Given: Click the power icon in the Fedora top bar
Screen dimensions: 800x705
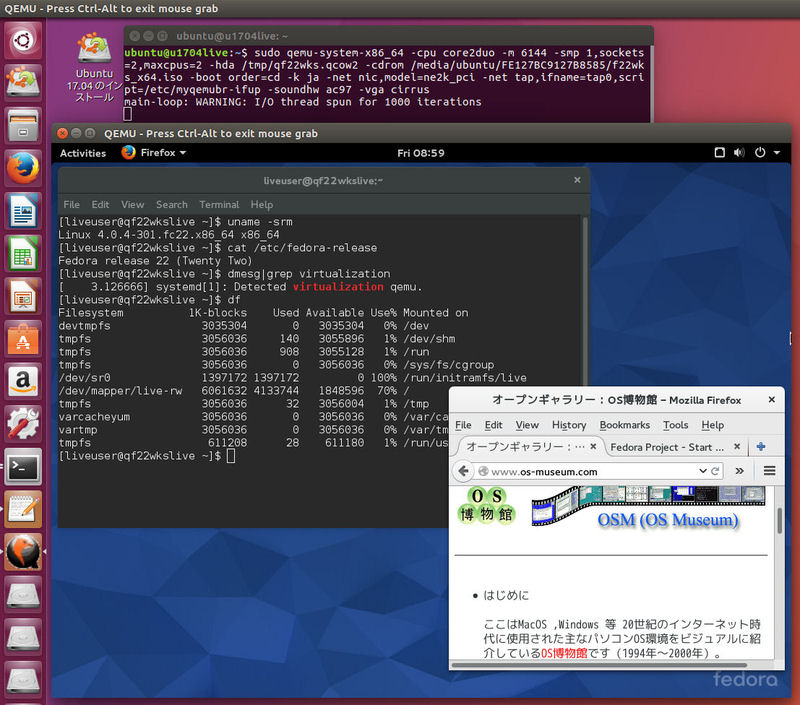Looking at the screenshot, I should coord(760,153).
